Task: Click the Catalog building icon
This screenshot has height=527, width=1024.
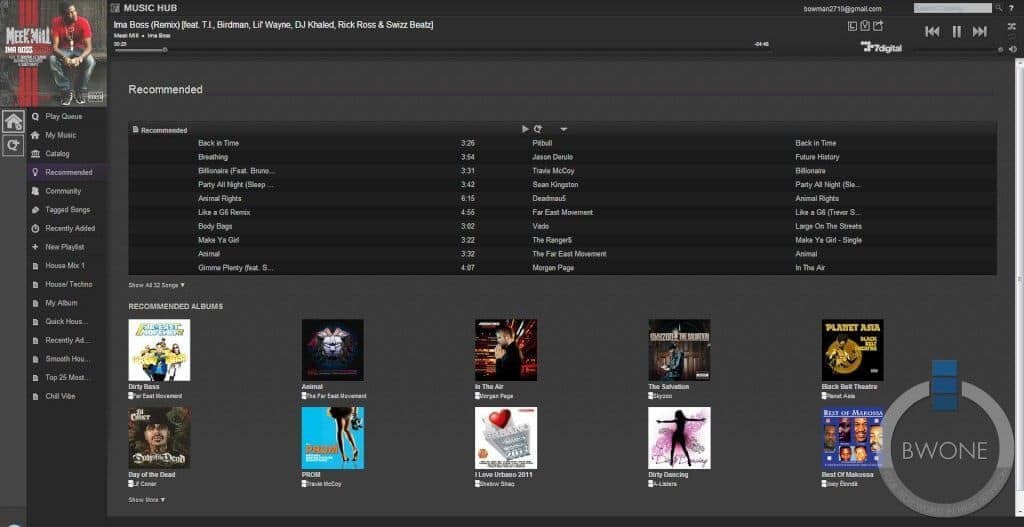Action: click(35, 153)
